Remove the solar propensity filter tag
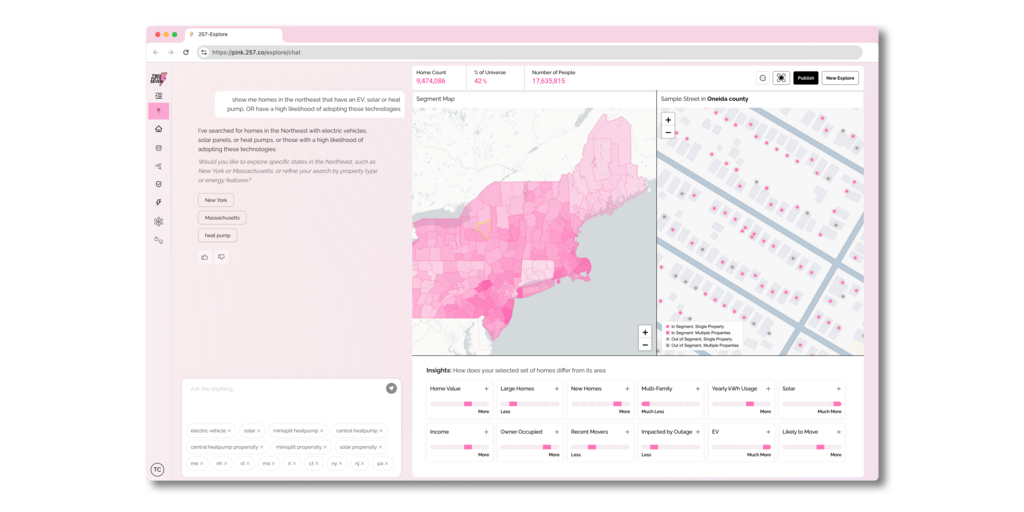This screenshot has width=1024, height=512. tap(381, 447)
